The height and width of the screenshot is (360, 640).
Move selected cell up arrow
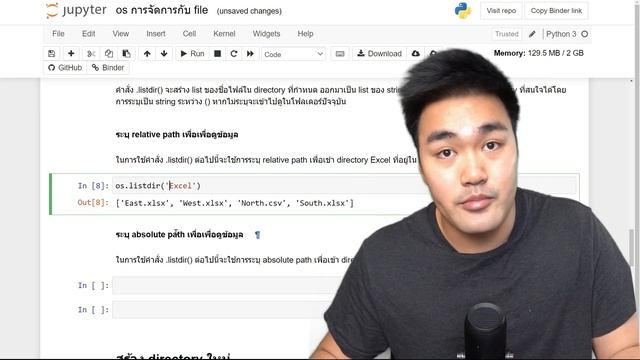[x=147, y=53]
